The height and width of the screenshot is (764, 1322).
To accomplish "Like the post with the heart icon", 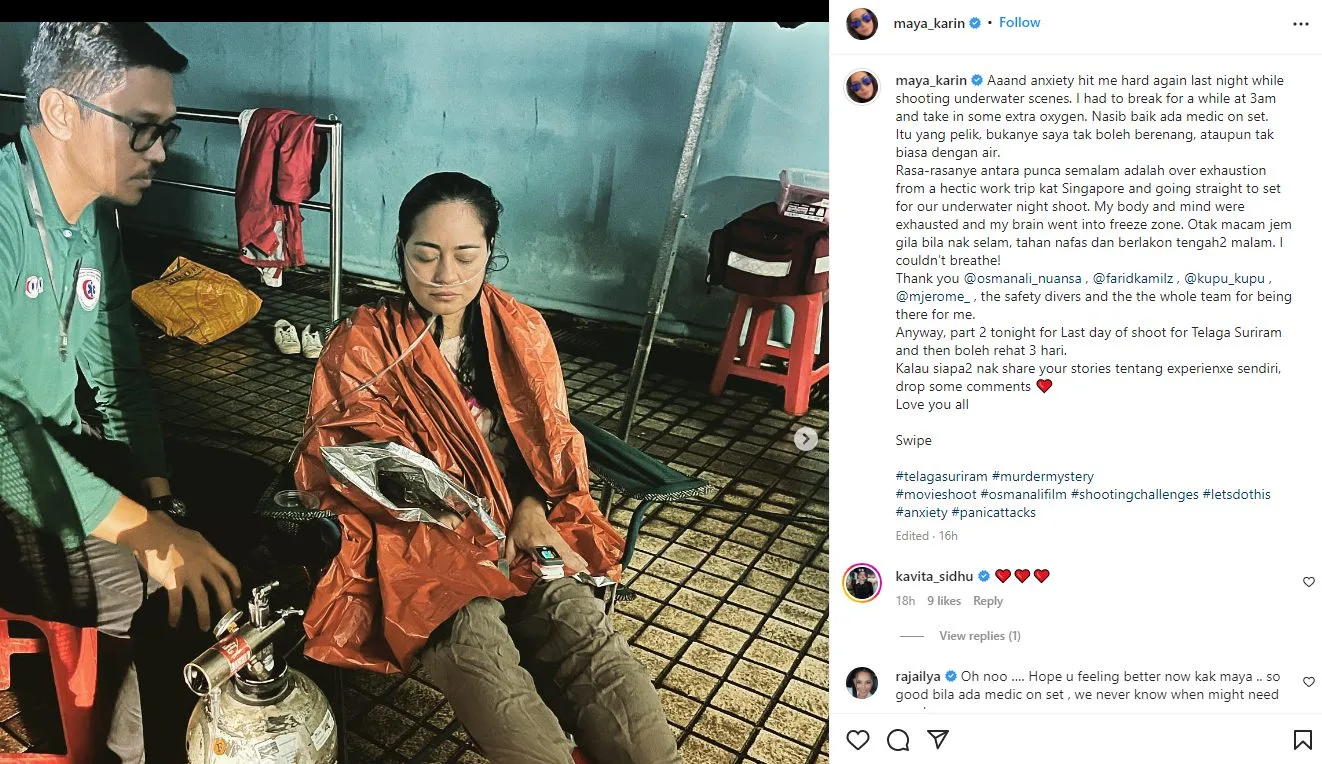I will click(x=858, y=740).
